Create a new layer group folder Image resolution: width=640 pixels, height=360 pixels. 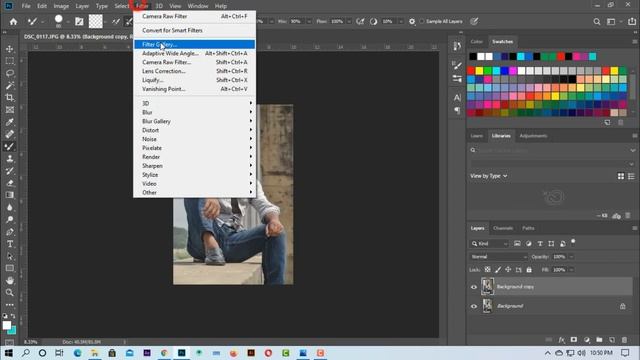click(x=599, y=340)
